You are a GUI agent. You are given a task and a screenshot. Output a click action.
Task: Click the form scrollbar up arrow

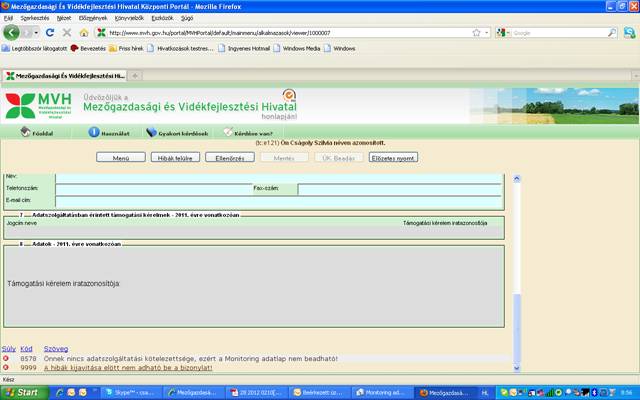coord(517,178)
